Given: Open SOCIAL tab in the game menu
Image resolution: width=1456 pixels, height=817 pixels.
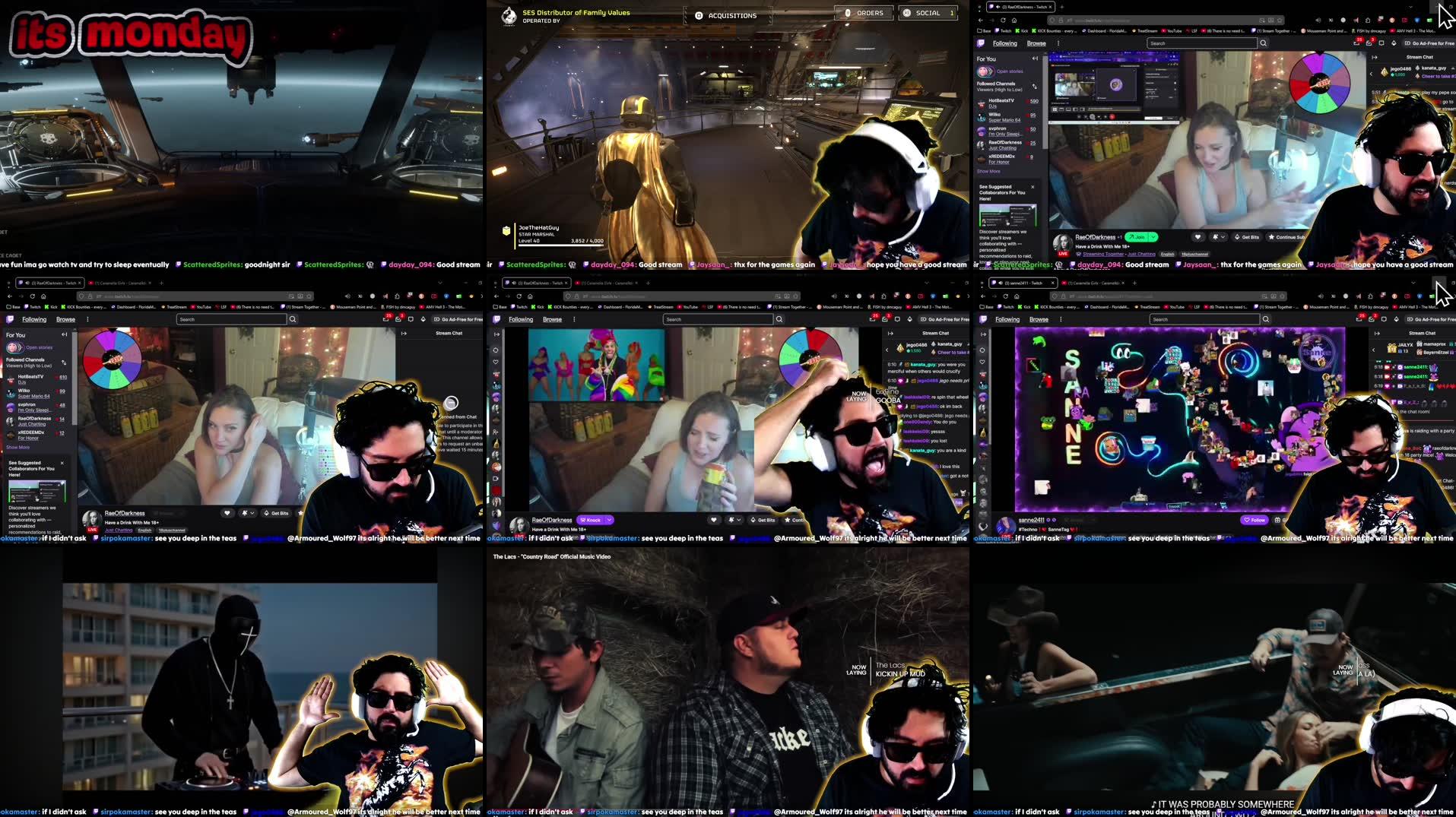Looking at the screenshot, I should tap(928, 13).
